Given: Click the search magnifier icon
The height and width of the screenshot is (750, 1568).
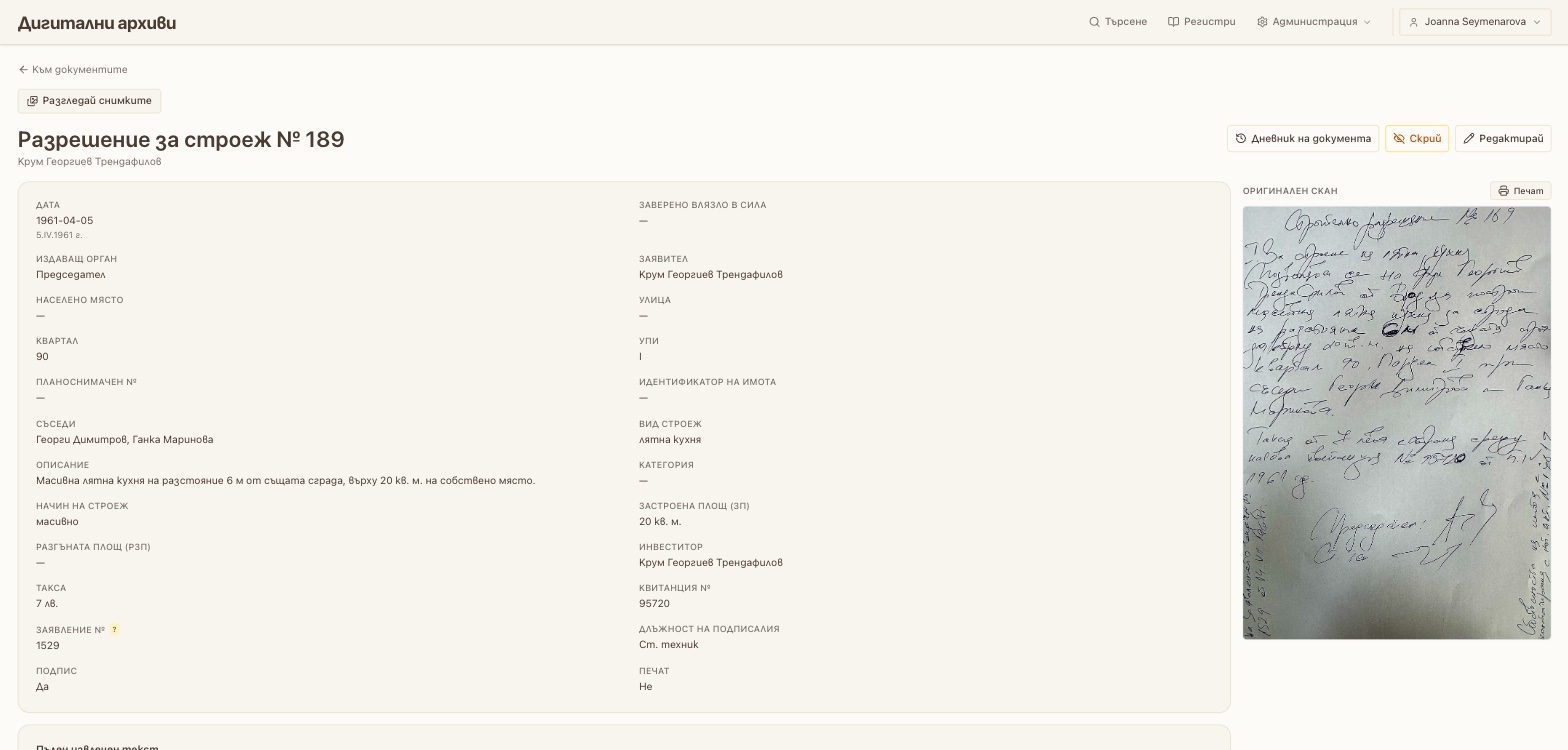Looking at the screenshot, I should coord(1094,22).
